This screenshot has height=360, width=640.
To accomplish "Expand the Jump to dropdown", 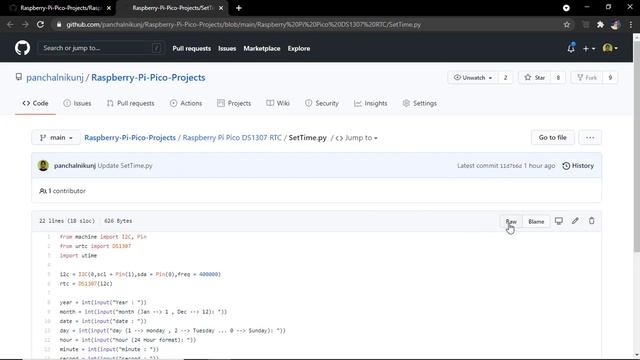I will (356, 138).
